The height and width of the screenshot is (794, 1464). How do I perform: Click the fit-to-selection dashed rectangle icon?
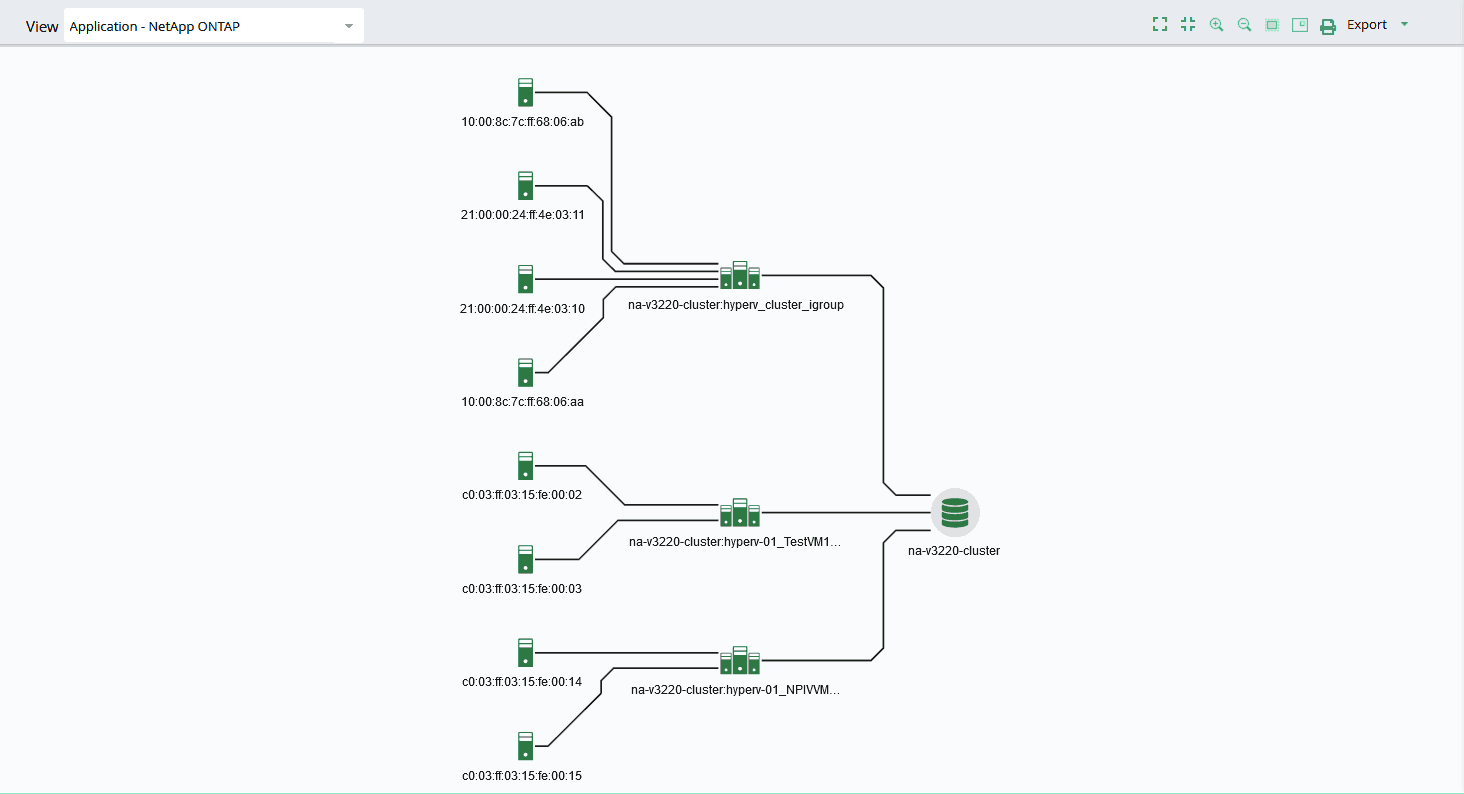coord(1272,25)
